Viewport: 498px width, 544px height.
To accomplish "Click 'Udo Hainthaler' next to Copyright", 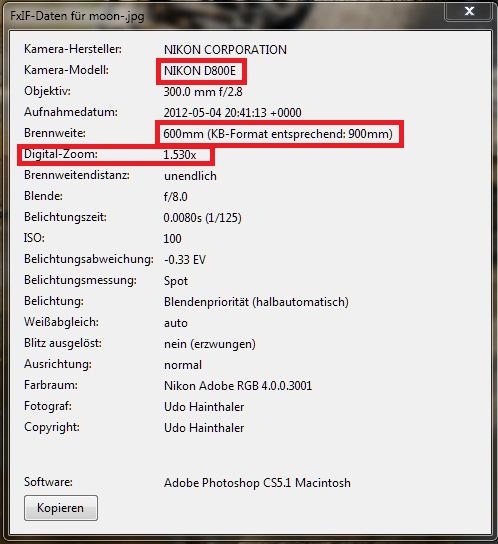I will coord(204,428).
